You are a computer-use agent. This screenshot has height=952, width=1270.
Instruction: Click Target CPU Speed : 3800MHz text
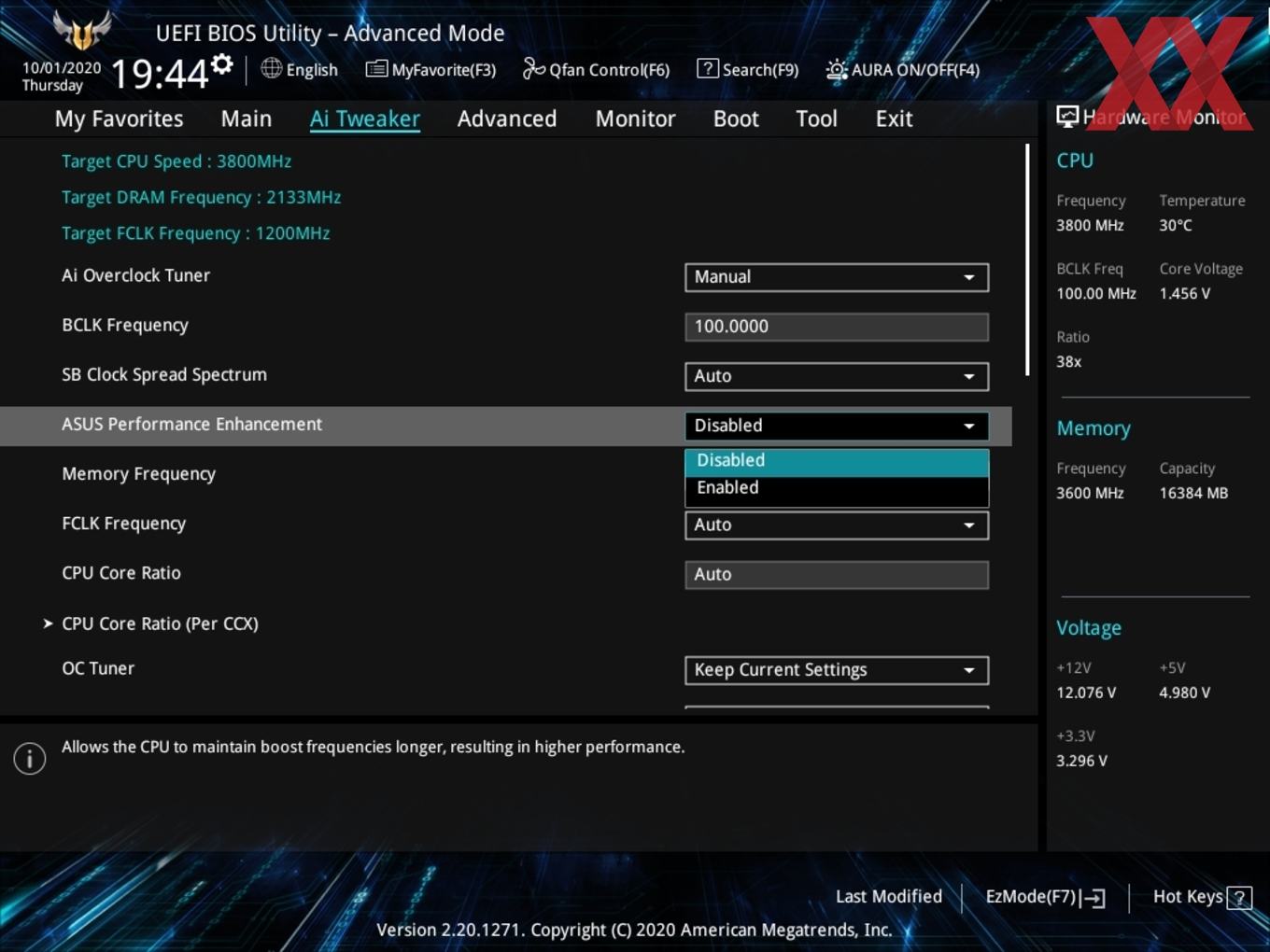click(176, 161)
